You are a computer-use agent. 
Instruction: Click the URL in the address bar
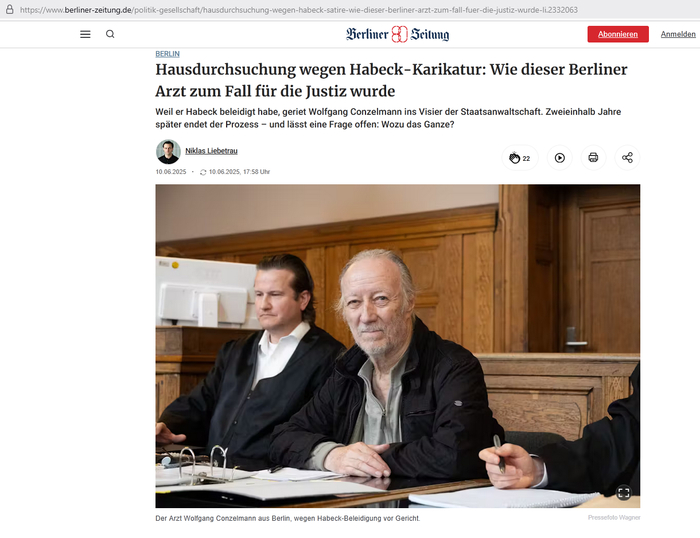point(299,10)
